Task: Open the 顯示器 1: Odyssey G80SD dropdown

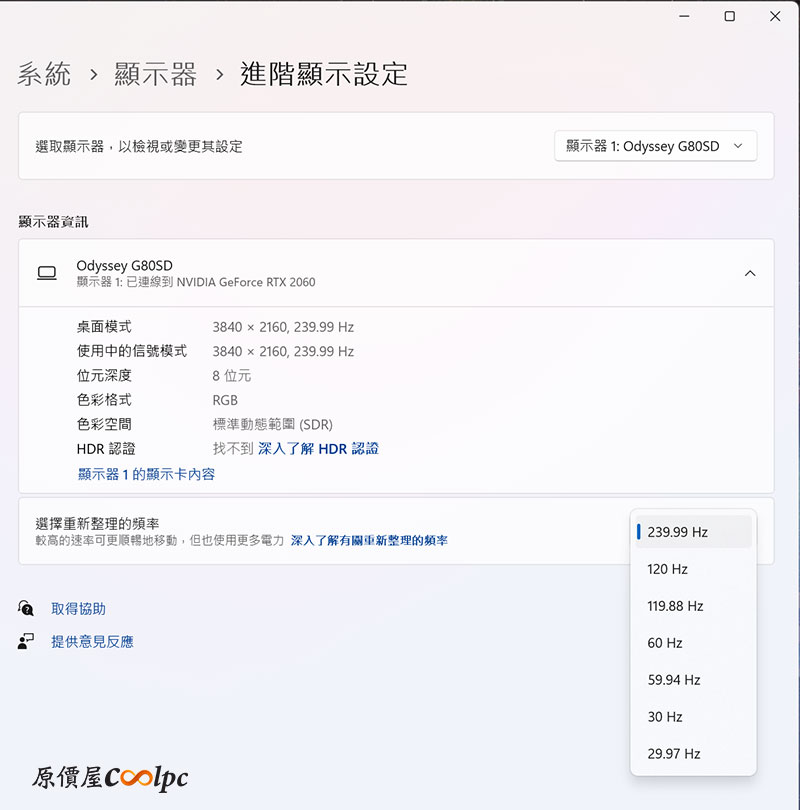Action: click(655, 146)
